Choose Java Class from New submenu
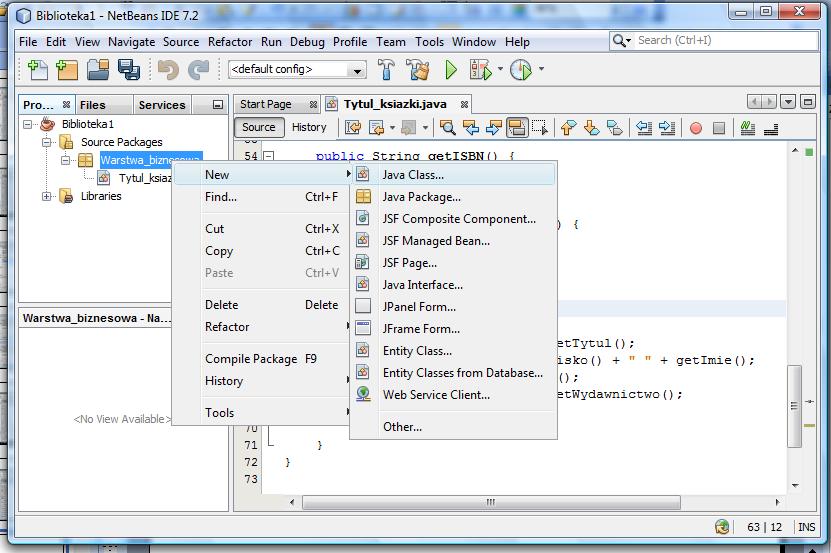The width and height of the screenshot is (831, 553). coord(454,174)
